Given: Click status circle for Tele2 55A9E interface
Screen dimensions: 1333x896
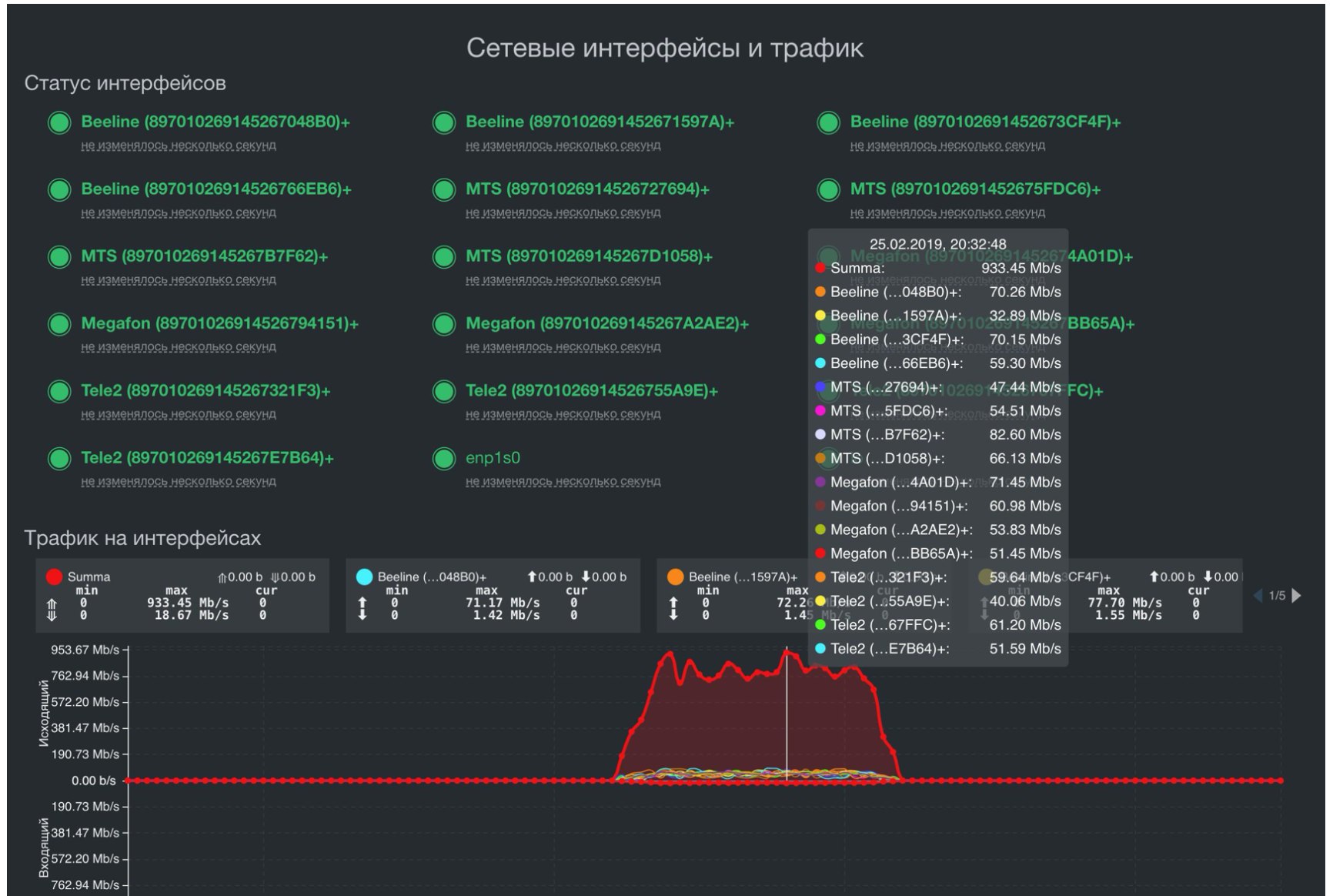Looking at the screenshot, I should [444, 391].
